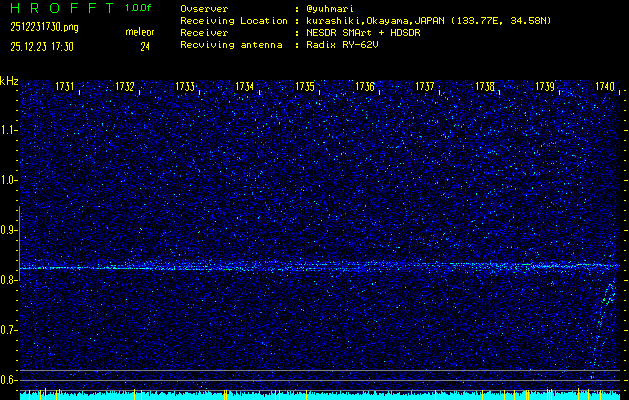Click the 25.12.23 17:30 date text
Viewport: 629px width, 400px height.
pyautogui.click(x=46, y=46)
